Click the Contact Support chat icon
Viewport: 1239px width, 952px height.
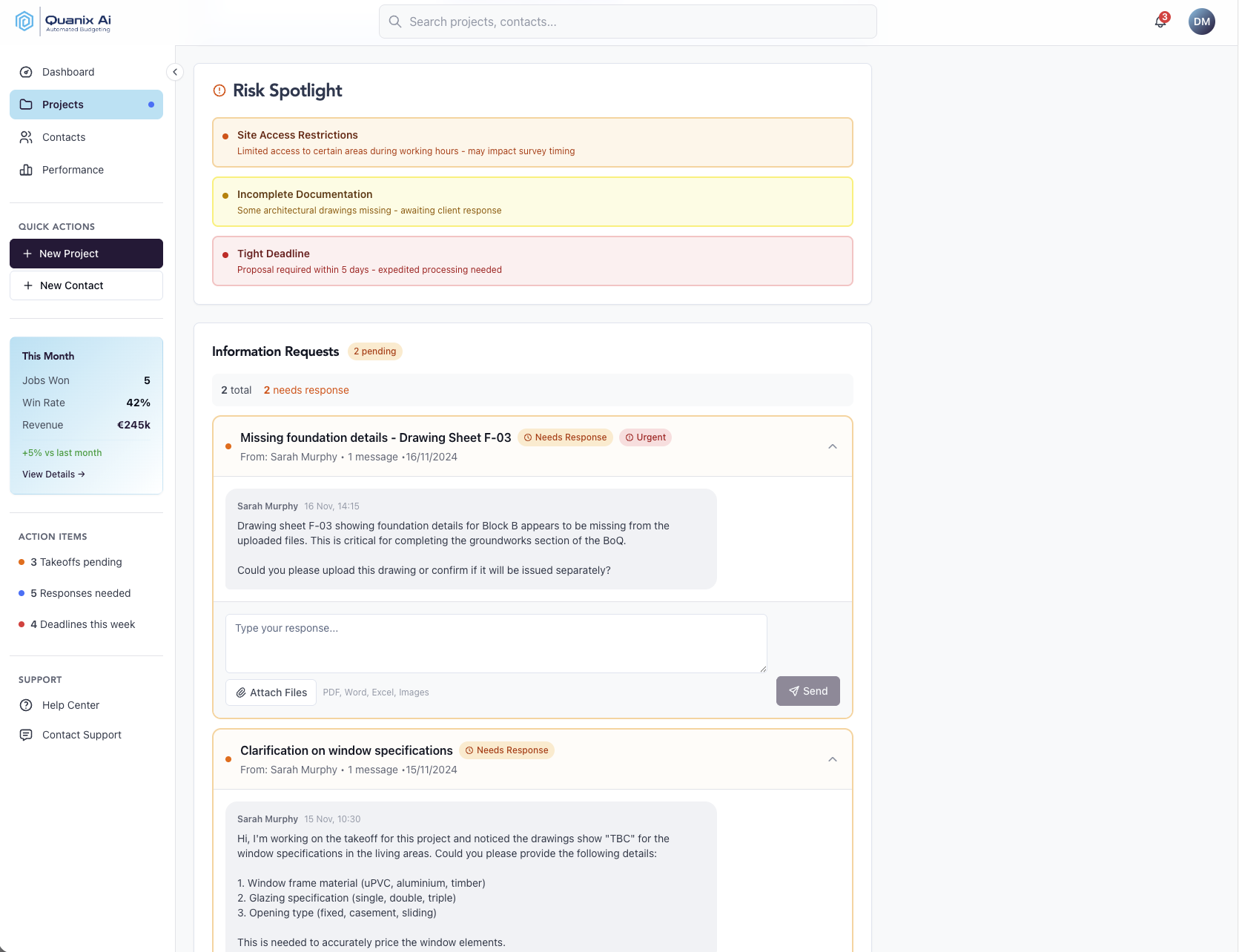pos(26,735)
